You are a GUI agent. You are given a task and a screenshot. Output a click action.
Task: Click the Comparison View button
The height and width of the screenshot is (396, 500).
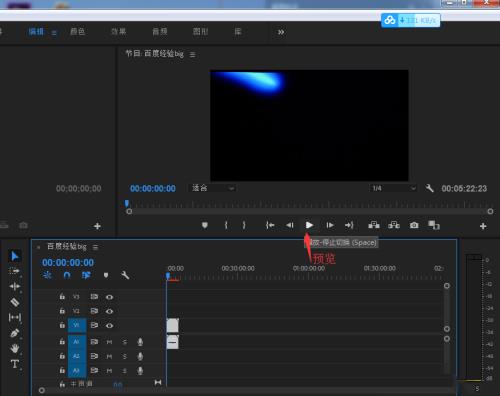[x=434, y=225]
